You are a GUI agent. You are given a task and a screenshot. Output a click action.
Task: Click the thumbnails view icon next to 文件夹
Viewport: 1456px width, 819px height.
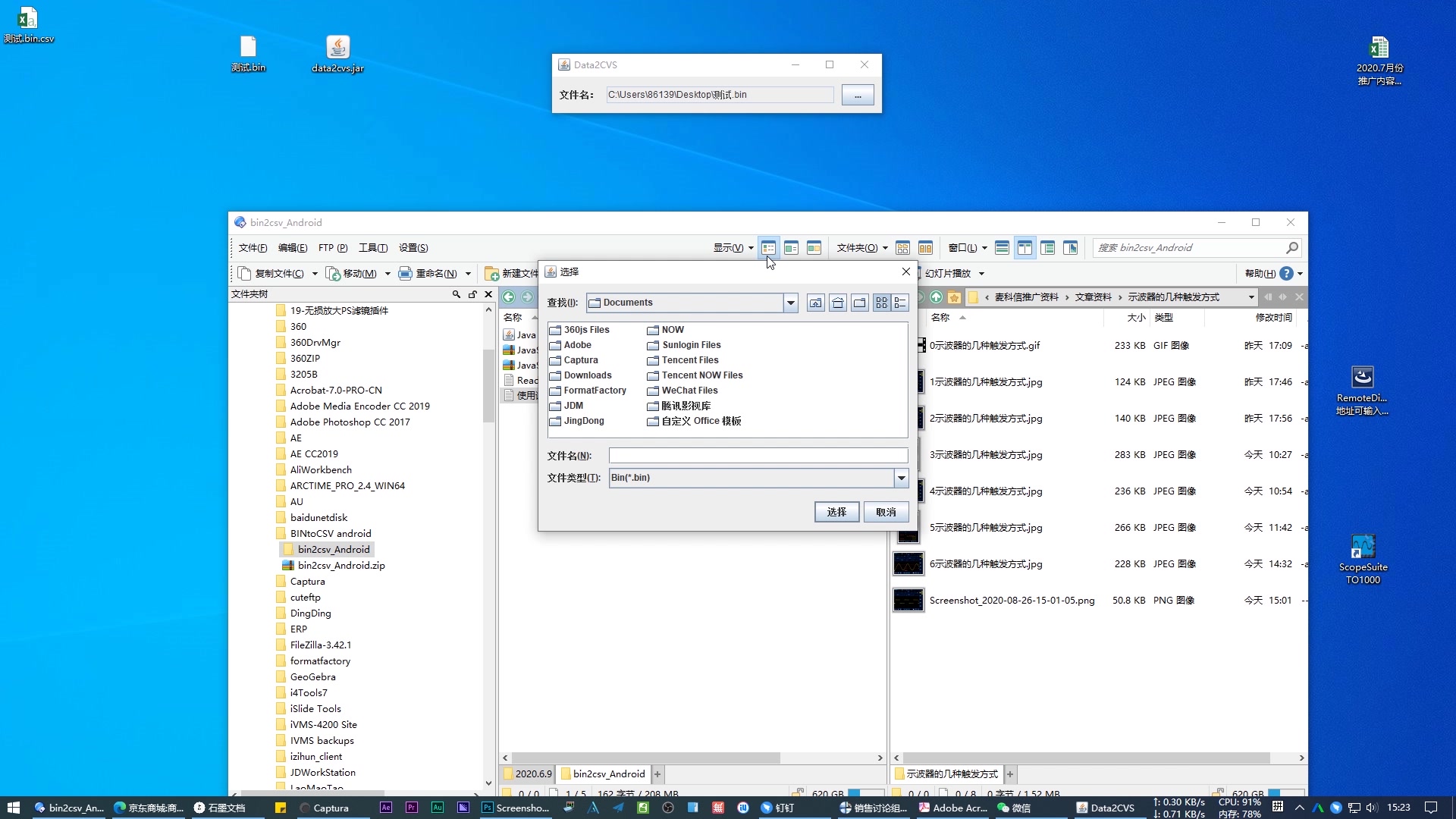tap(902, 248)
